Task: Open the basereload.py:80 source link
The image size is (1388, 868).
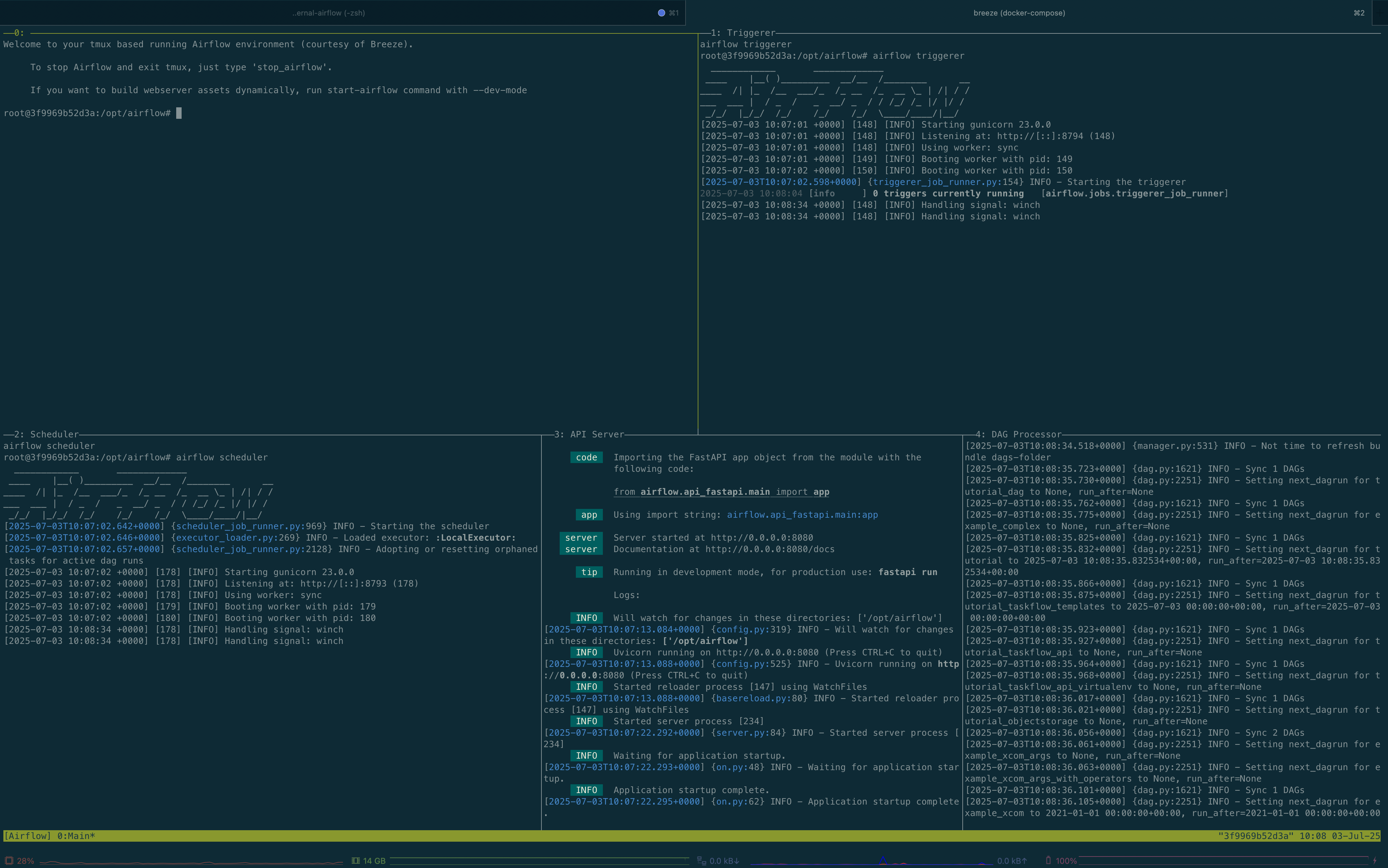Action: tap(759, 698)
